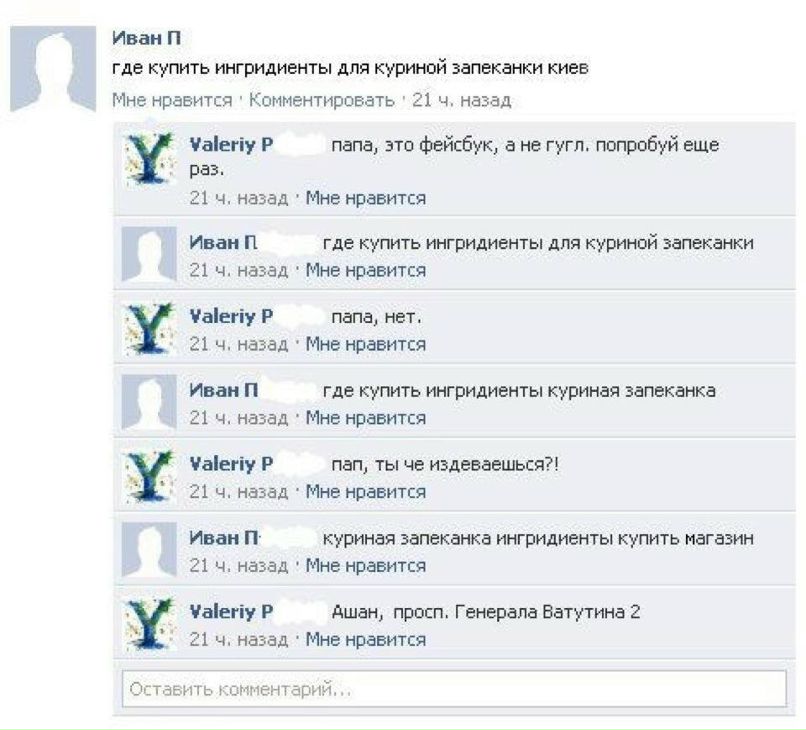Like the comment 'пап, ты че издеваешься?!'
Image resolution: width=806 pixels, height=730 pixels.
[365, 492]
